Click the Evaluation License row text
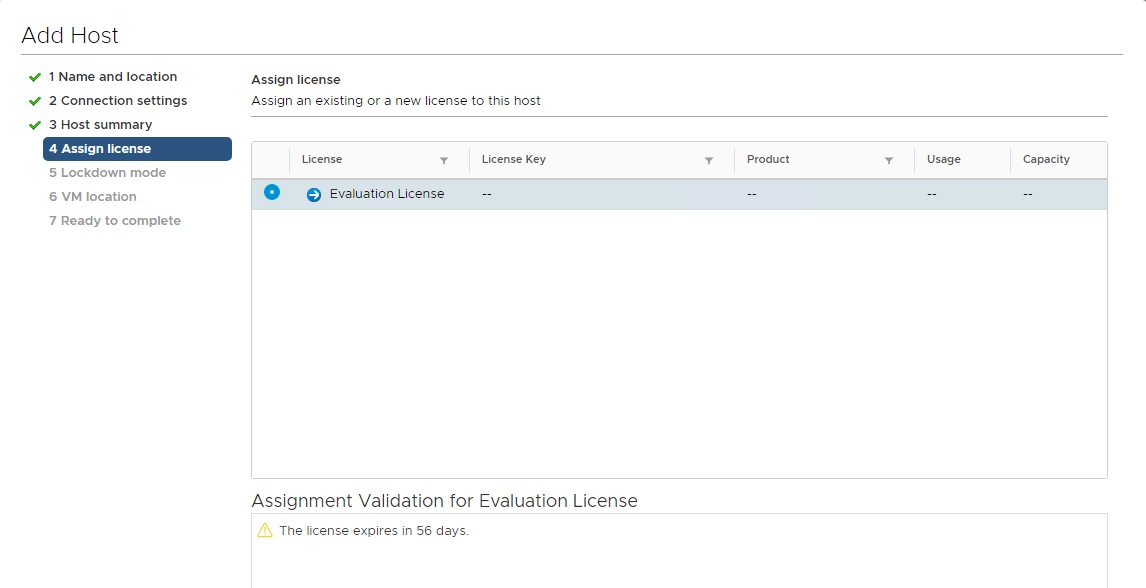The image size is (1146, 588). click(x=387, y=194)
